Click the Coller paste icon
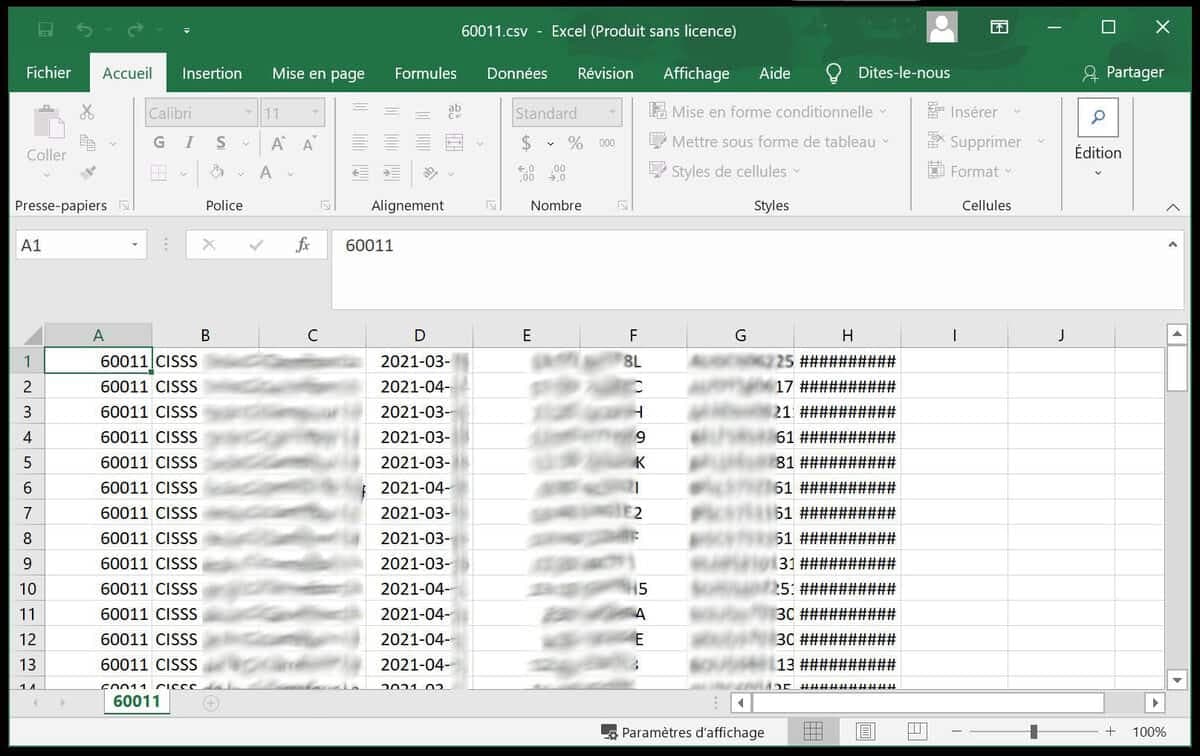1200x756 pixels. 46,133
